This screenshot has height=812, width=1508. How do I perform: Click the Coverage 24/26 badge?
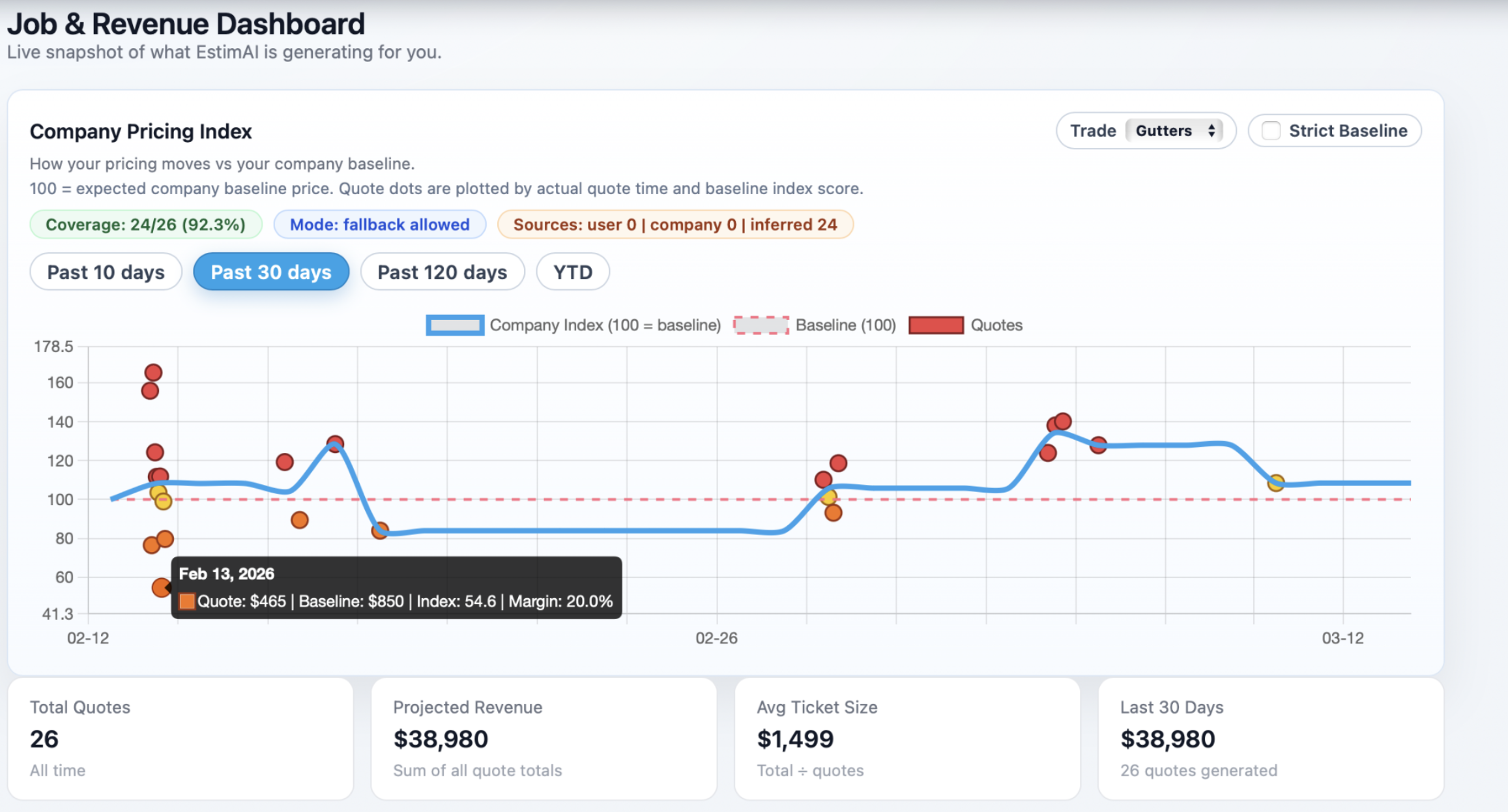(x=145, y=224)
